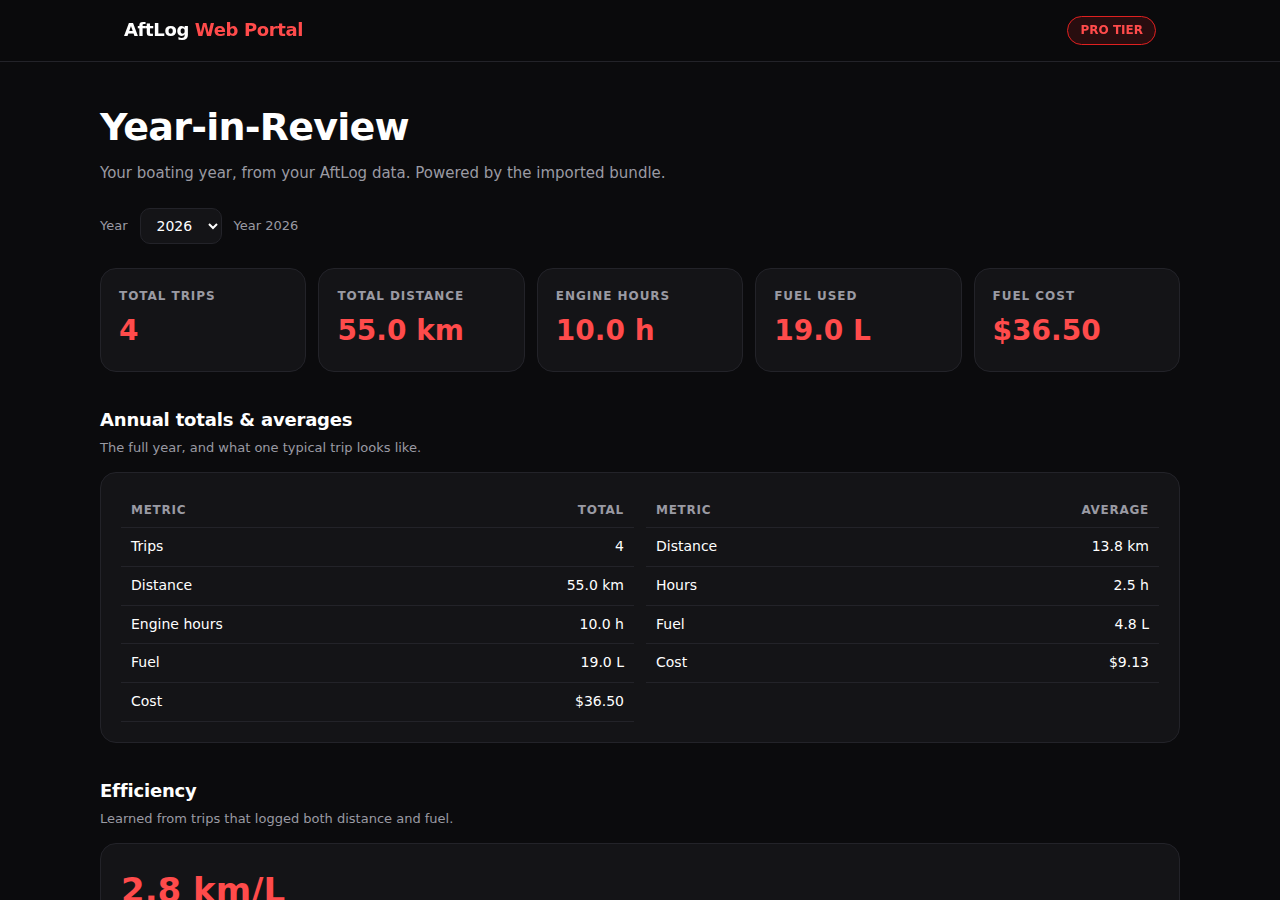This screenshot has height=900, width=1280.
Task: Click the trips total value '4' in table
Action: [619, 546]
